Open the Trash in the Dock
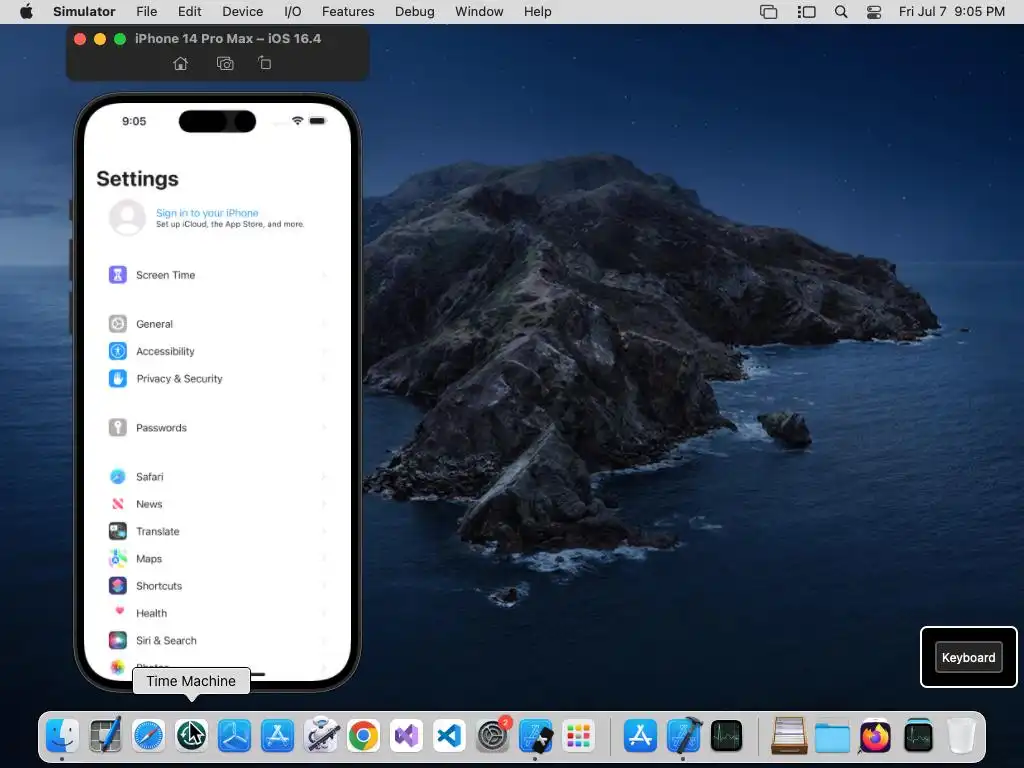Image resolution: width=1024 pixels, height=768 pixels. pos(961,736)
